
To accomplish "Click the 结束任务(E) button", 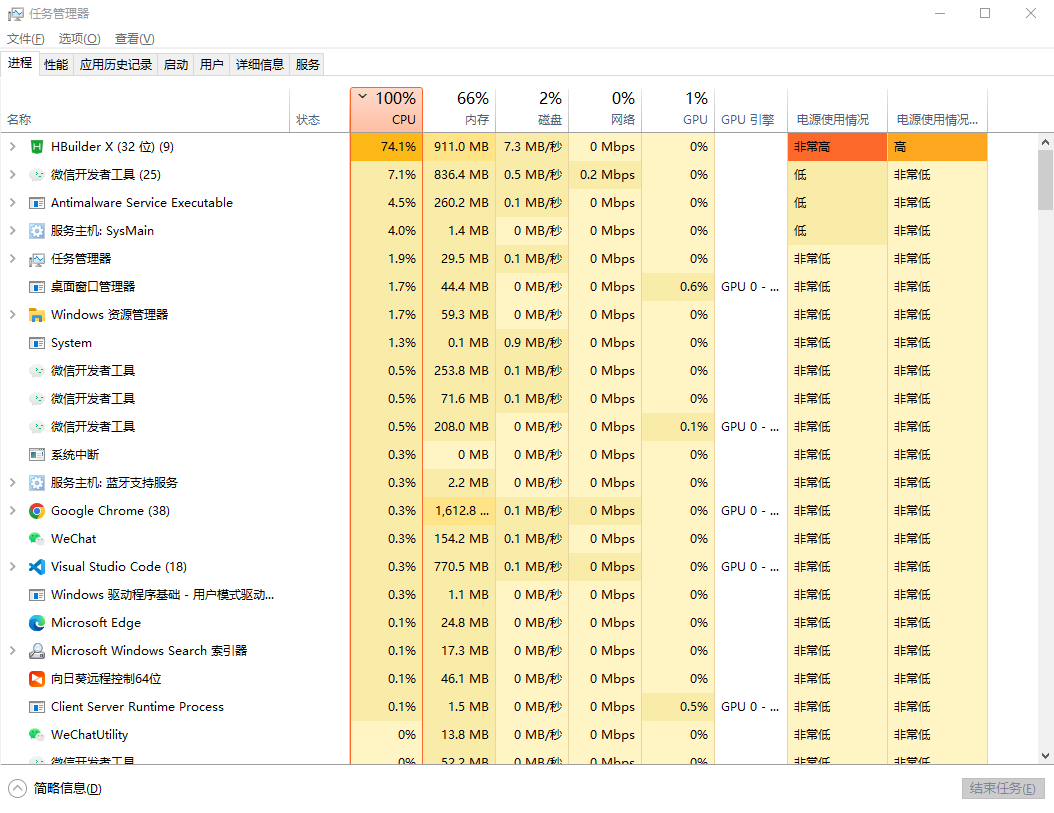I will coord(1003,788).
